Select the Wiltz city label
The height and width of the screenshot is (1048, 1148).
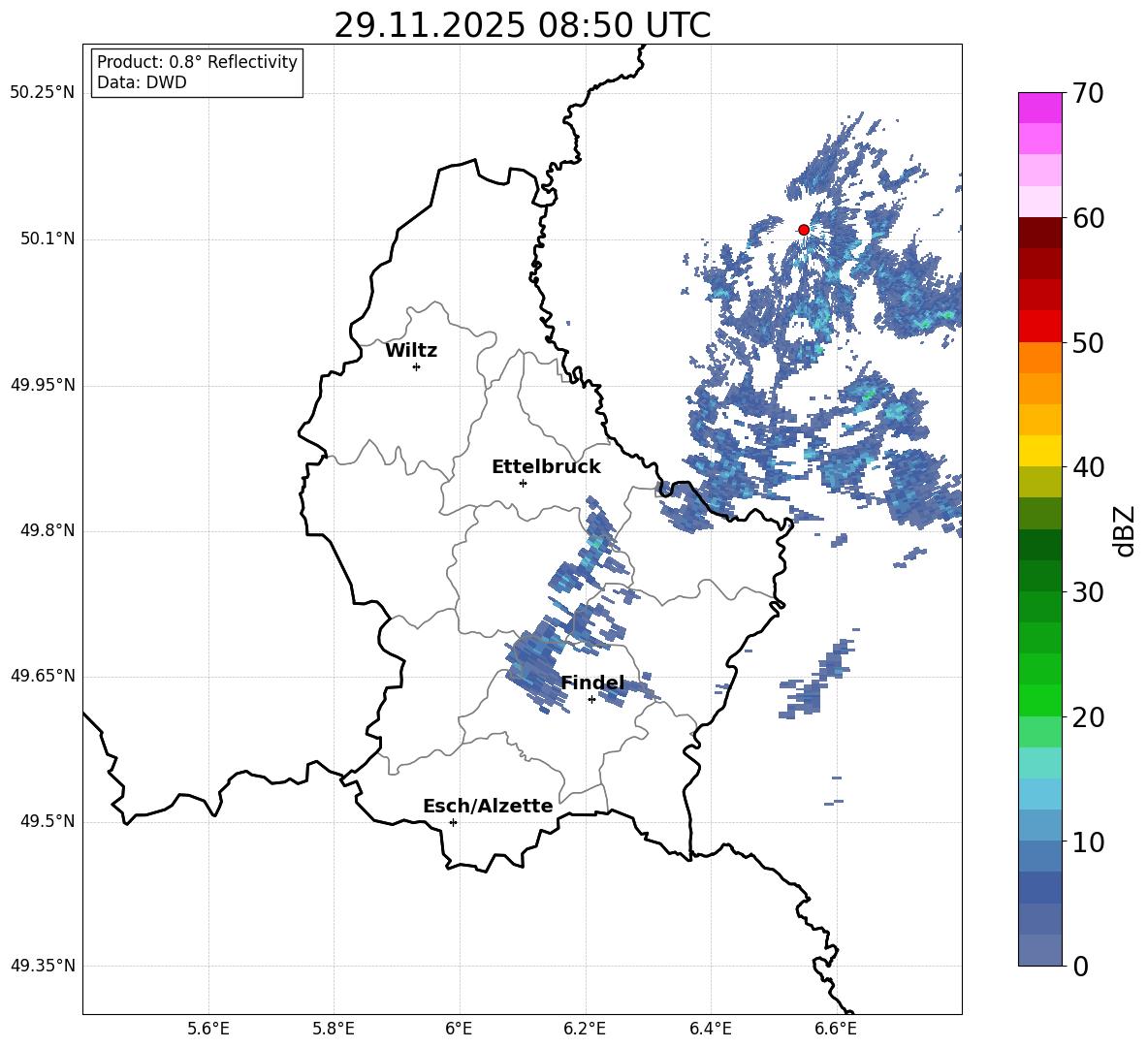coord(411,351)
